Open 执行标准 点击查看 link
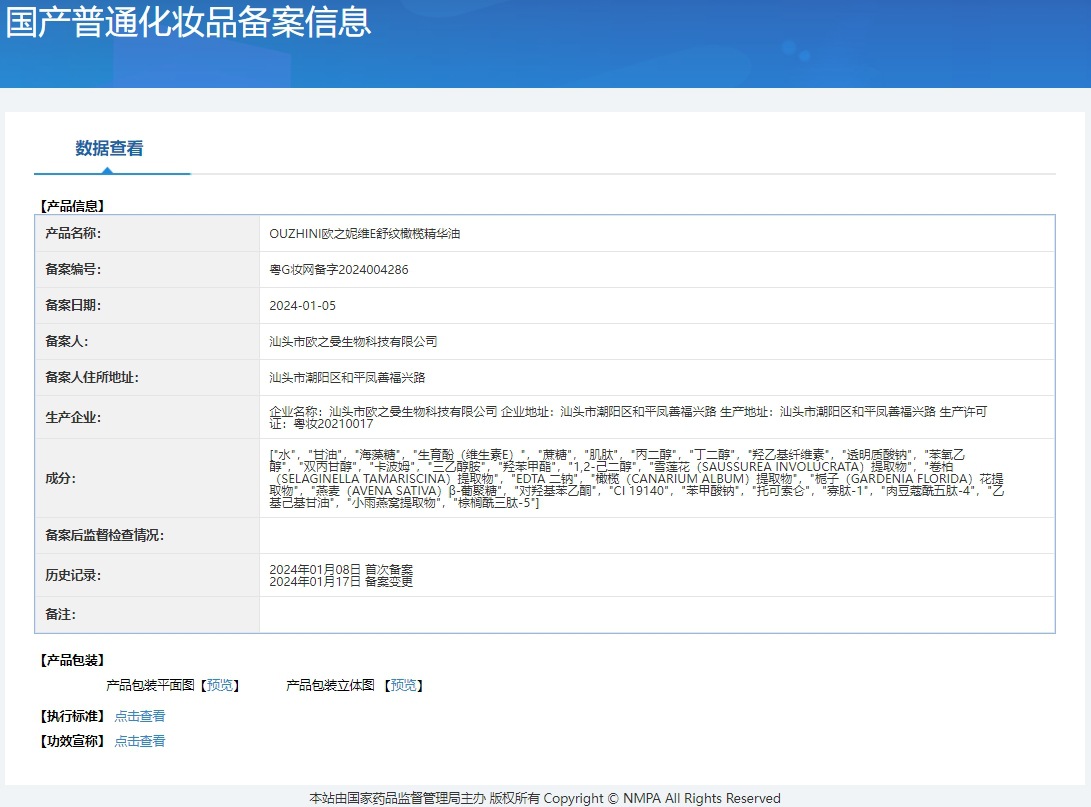The width and height of the screenshot is (1091, 807). (x=140, y=716)
